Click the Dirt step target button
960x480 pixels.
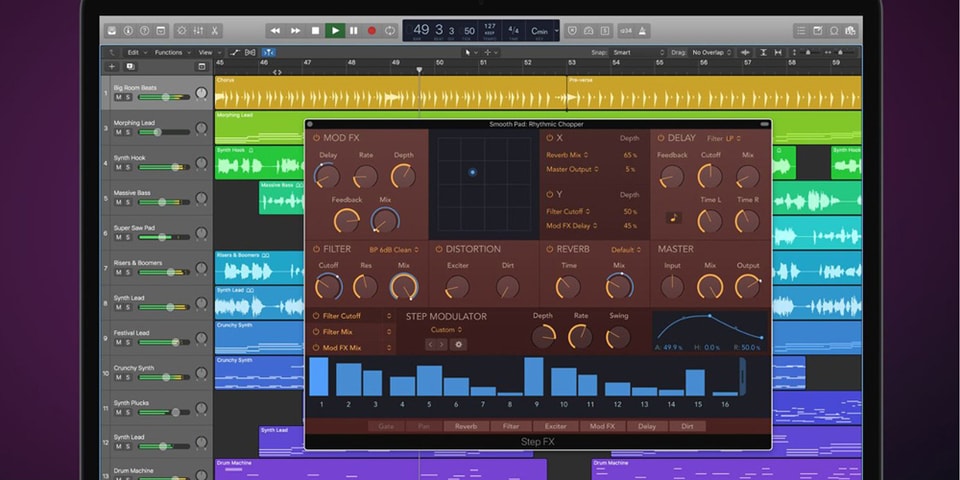pos(687,426)
